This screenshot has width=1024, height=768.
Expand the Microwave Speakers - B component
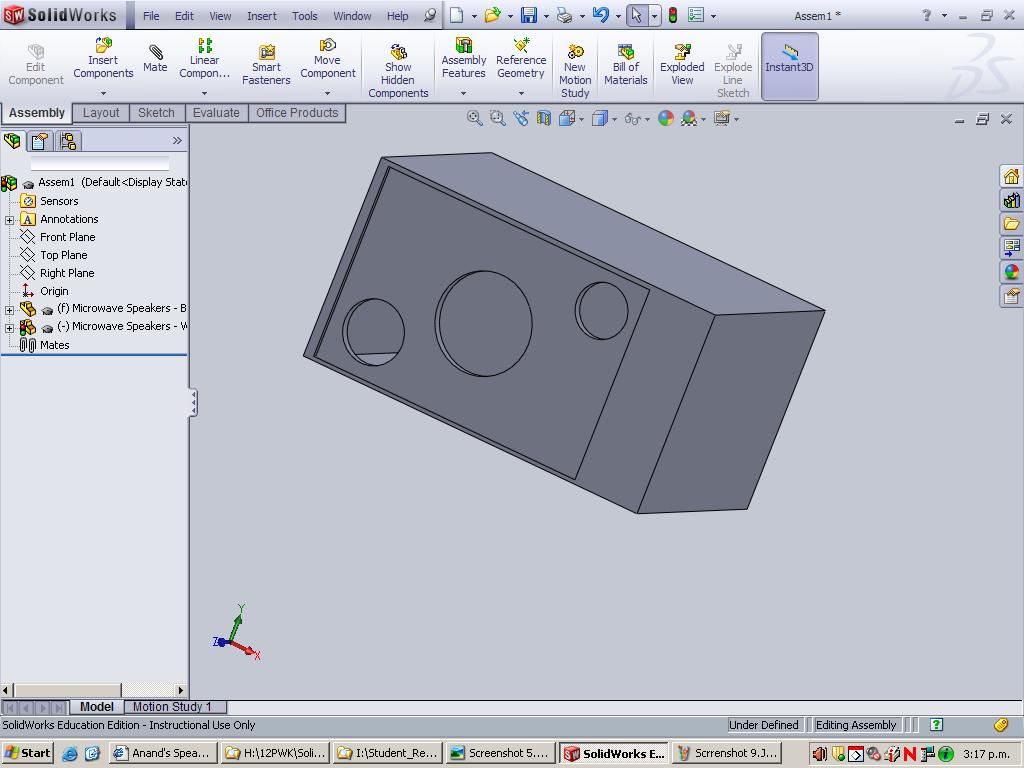pyautogui.click(x=8, y=308)
